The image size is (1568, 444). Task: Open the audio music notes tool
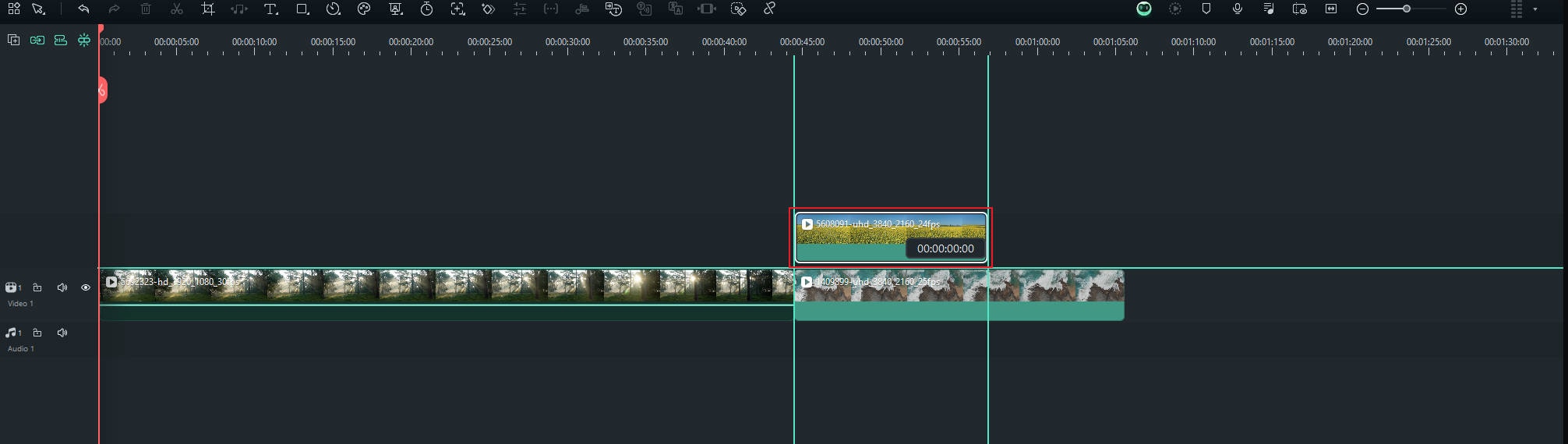[239, 9]
